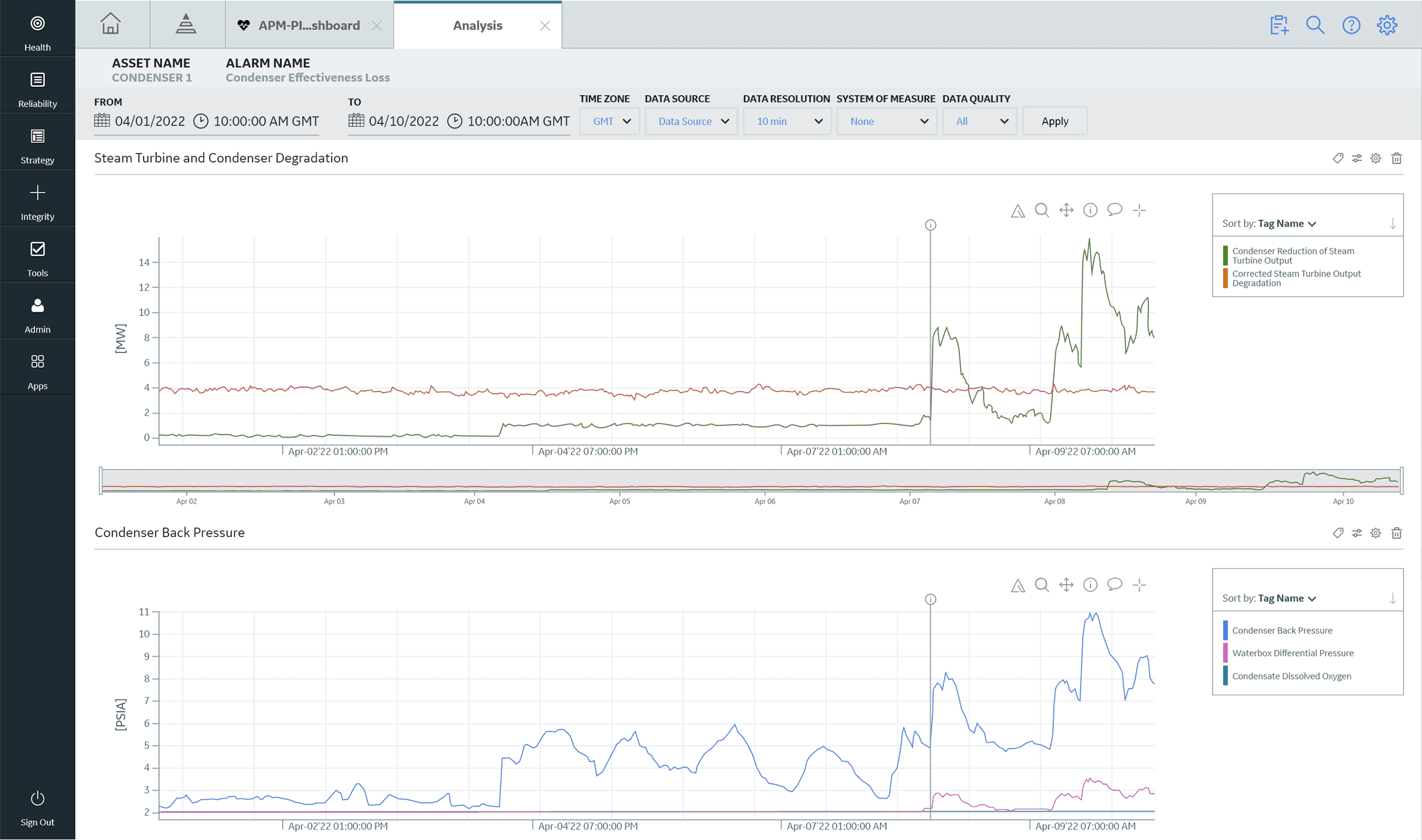Click the zoom magnifier on Steam Turbine chart
Screen dimensions: 1422x840
[1042, 211]
